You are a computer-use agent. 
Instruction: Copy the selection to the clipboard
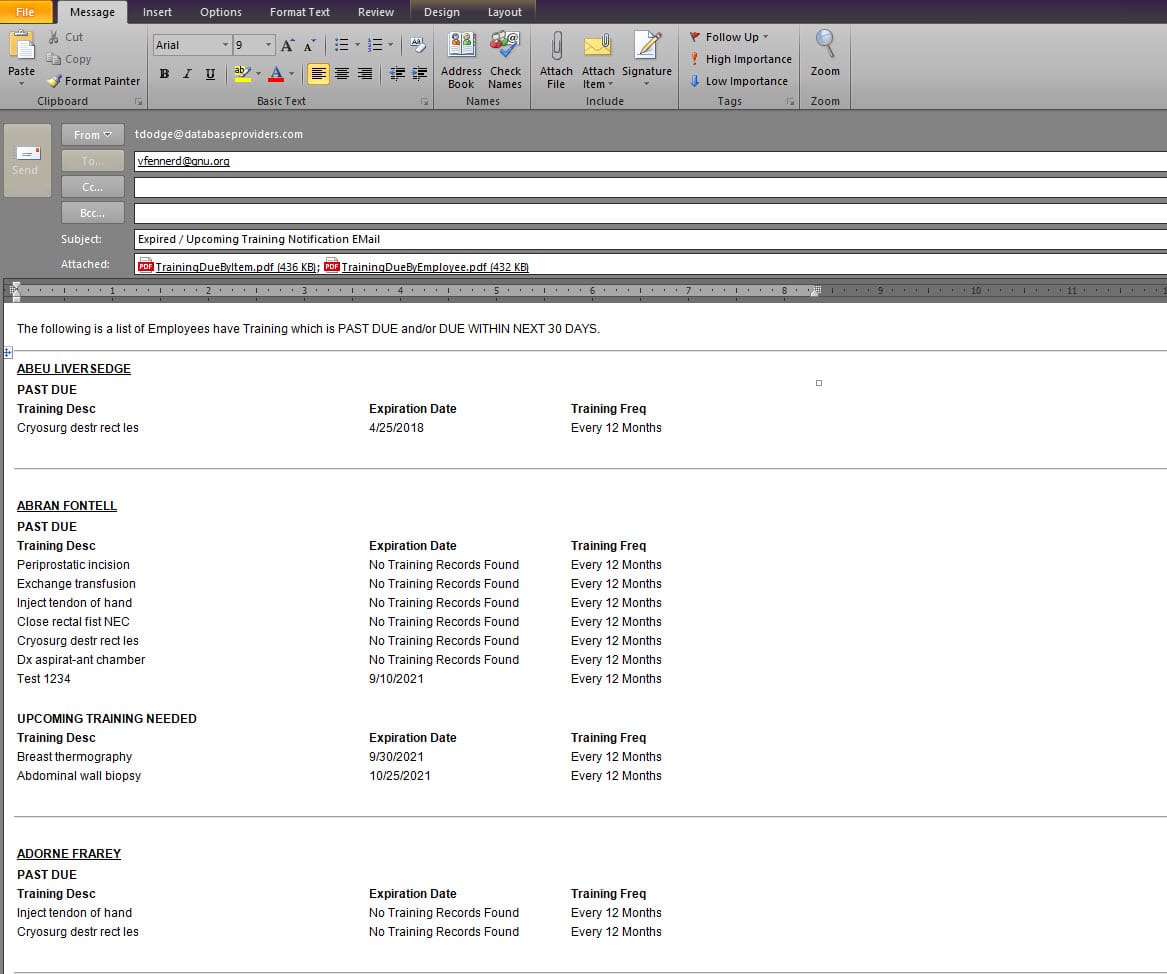pyautogui.click(x=68, y=59)
